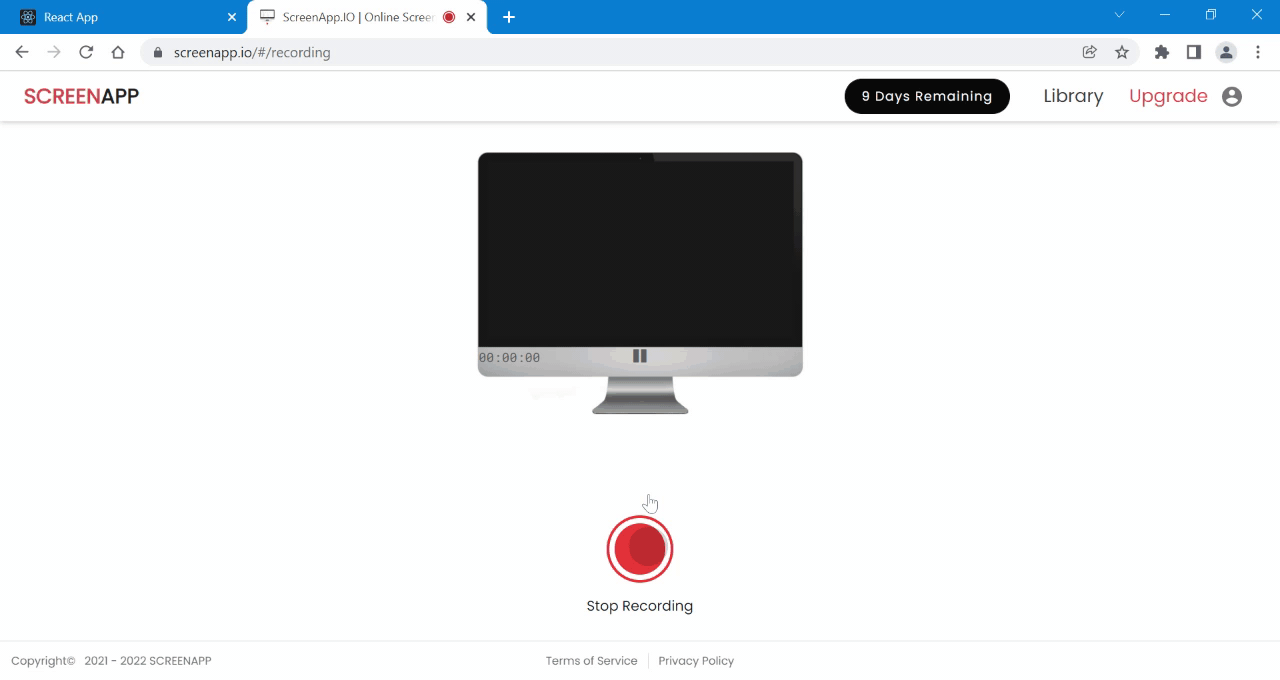This screenshot has width=1280, height=680.
Task: Stop recording with the red circle button
Action: [640, 549]
